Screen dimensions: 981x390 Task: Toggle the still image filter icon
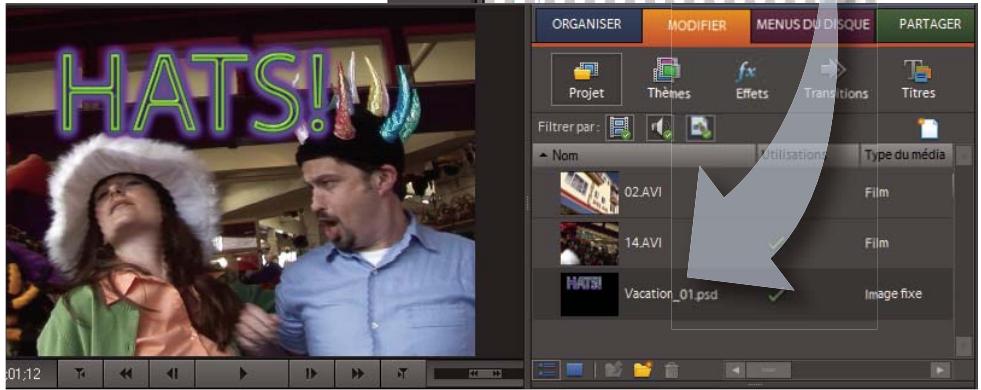(x=700, y=128)
